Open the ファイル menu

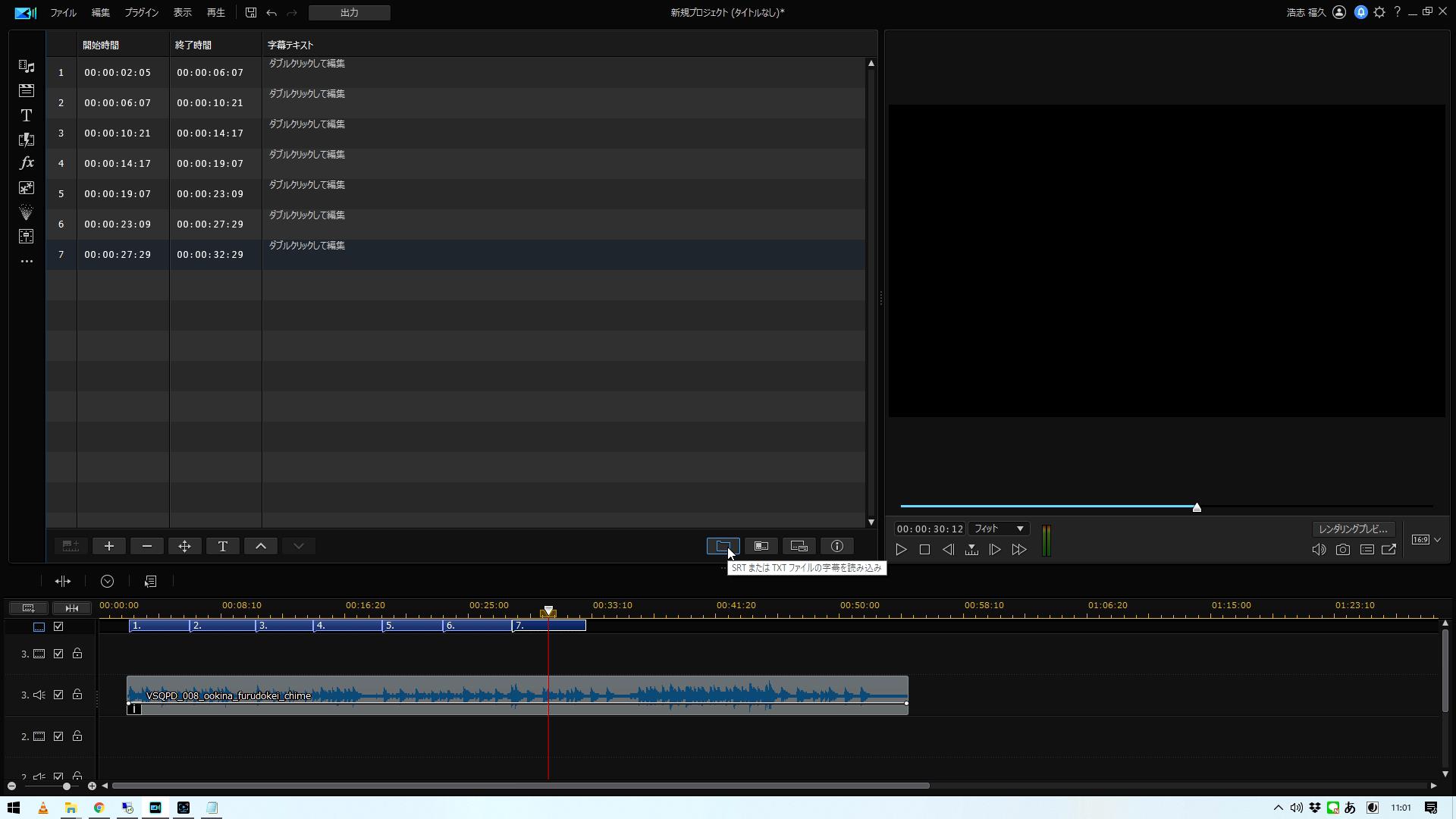tap(63, 13)
